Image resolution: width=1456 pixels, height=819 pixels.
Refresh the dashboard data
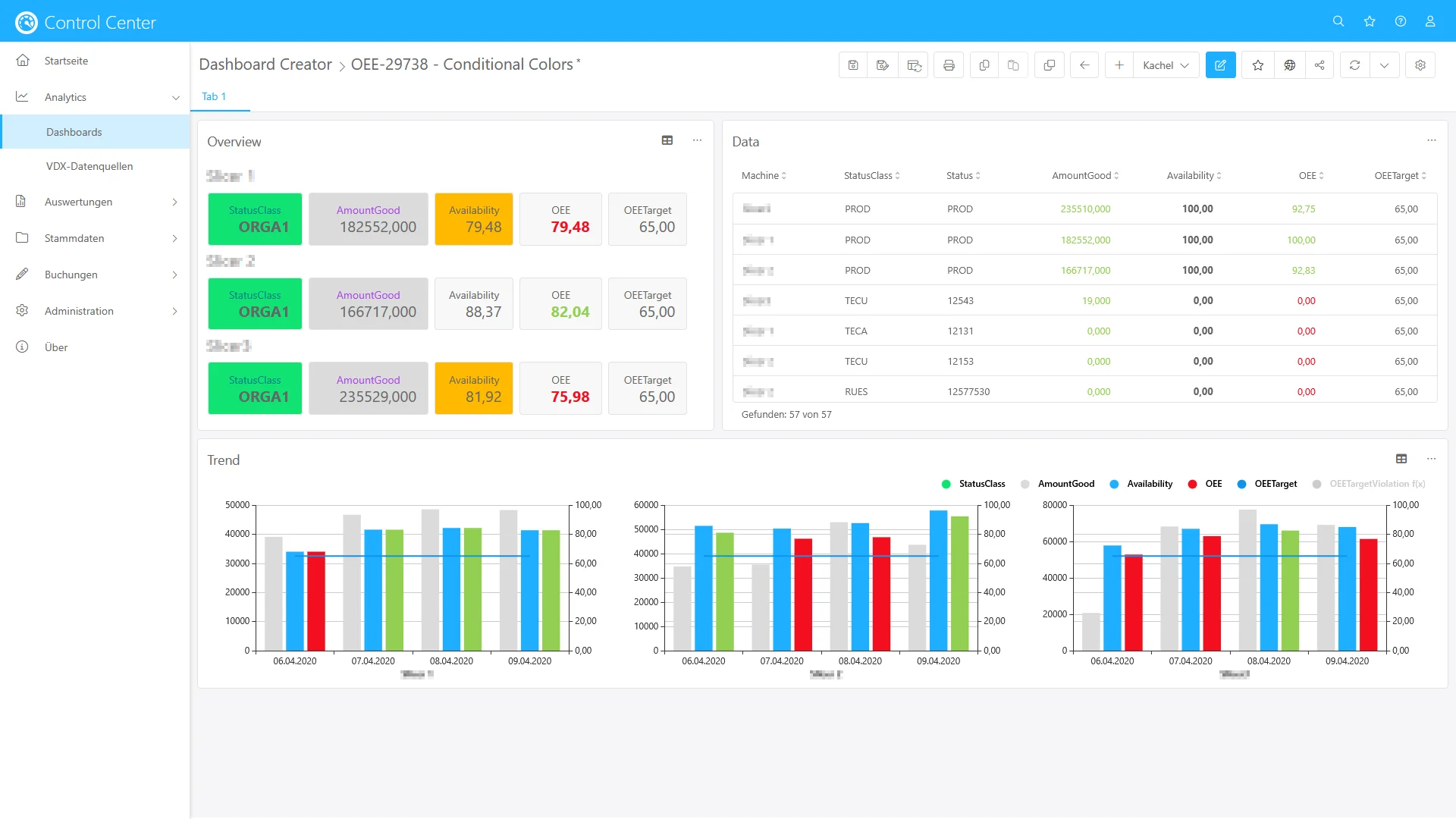coord(1355,64)
